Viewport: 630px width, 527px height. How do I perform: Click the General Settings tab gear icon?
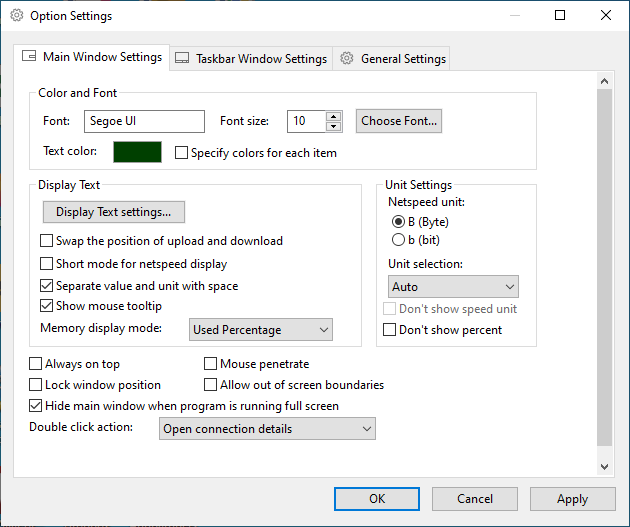(347, 59)
